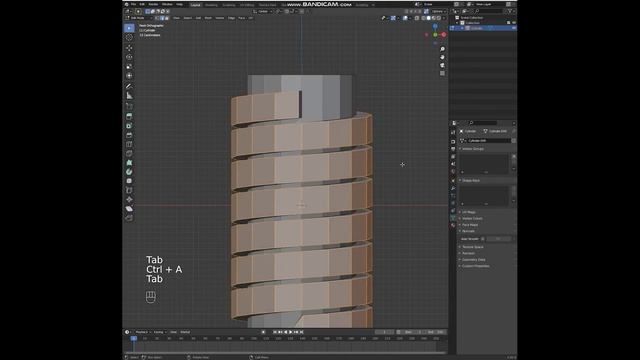Select the Edge Slide tool
The image size is (640, 360).
coord(129,190)
